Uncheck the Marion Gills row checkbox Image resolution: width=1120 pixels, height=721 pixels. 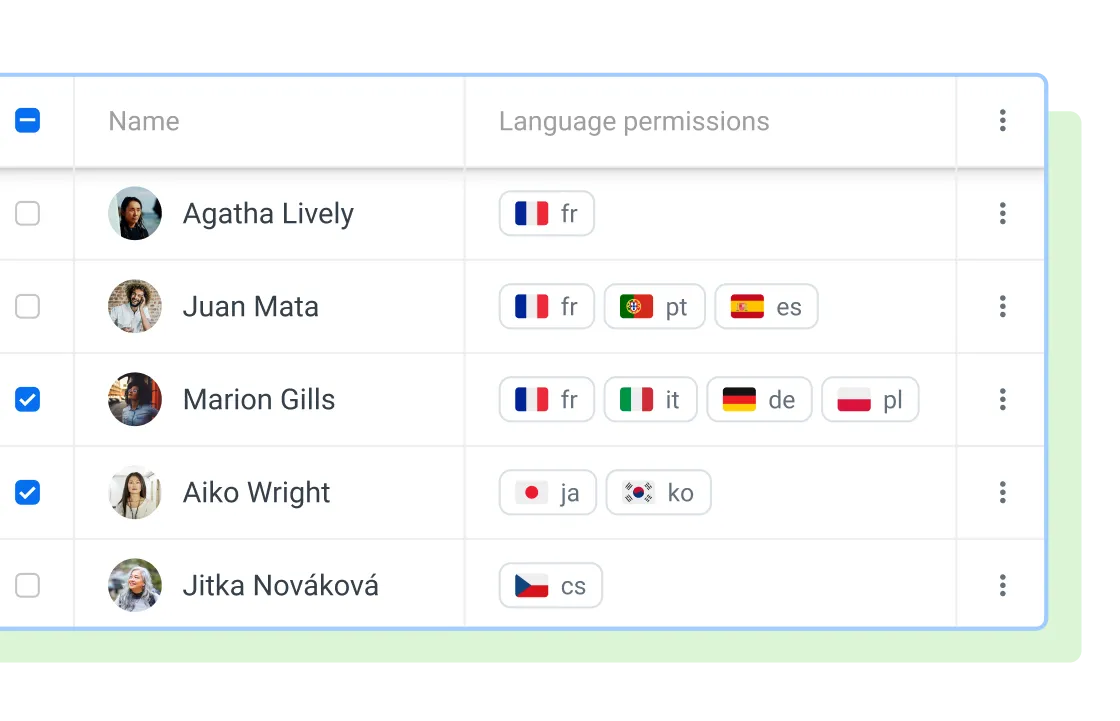[x=28, y=400]
